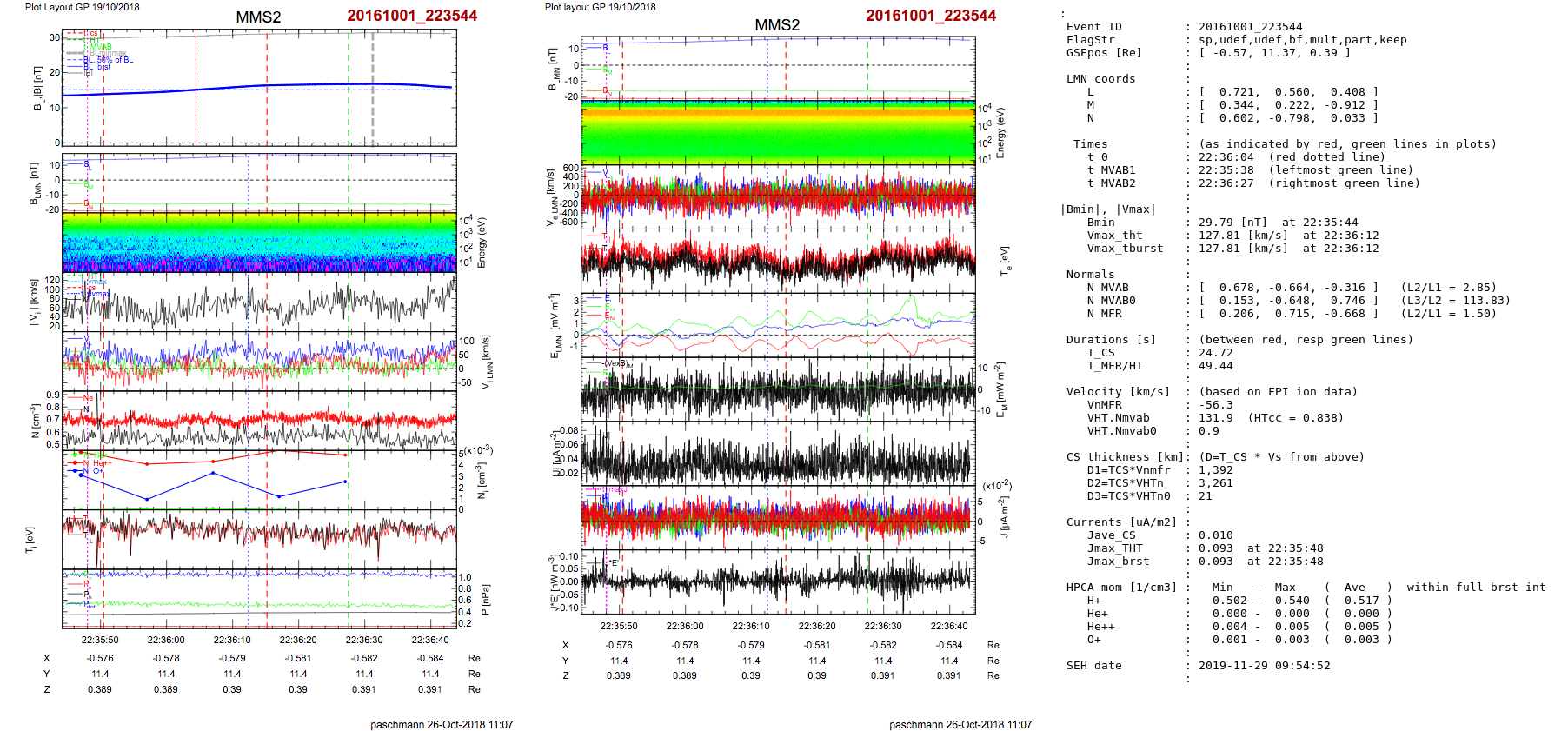Click the 22:36:30 time tick under right plot
1568x731 pixels.
pos(883,626)
